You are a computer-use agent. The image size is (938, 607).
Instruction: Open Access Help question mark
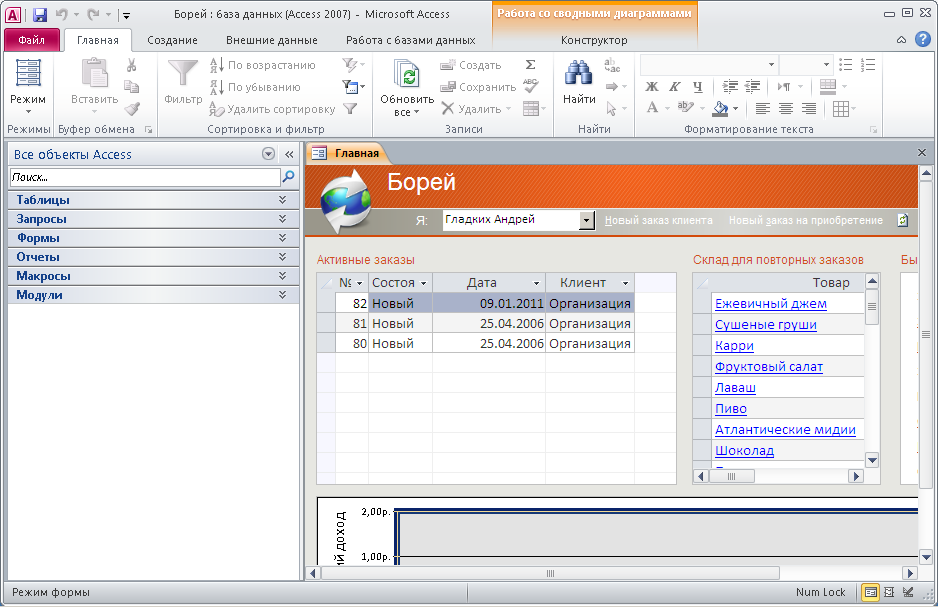923,39
